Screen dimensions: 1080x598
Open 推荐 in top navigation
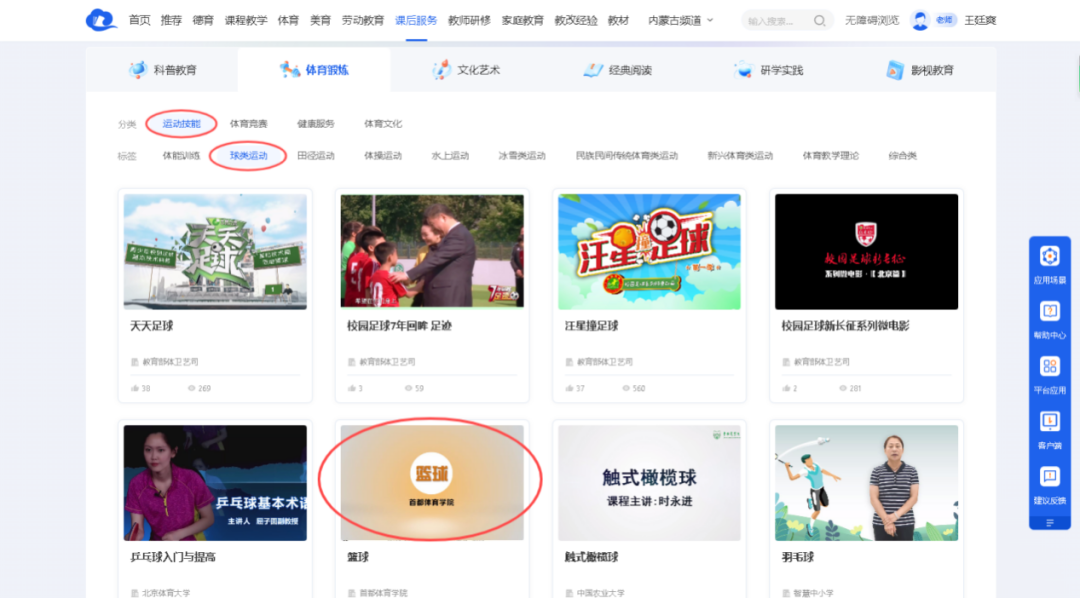point(172,21)
